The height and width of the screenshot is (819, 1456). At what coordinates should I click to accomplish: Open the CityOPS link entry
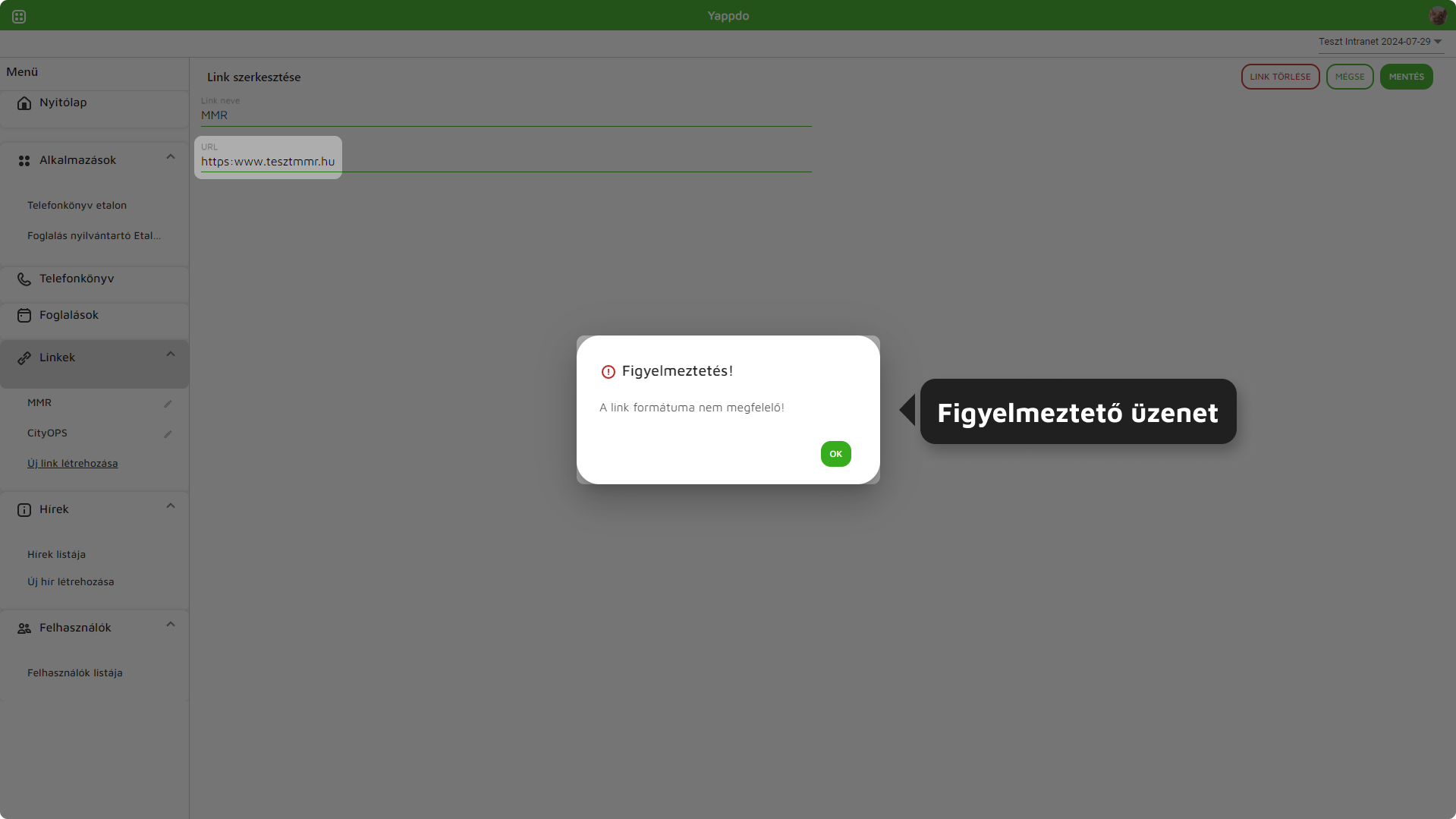coord(47,433)
